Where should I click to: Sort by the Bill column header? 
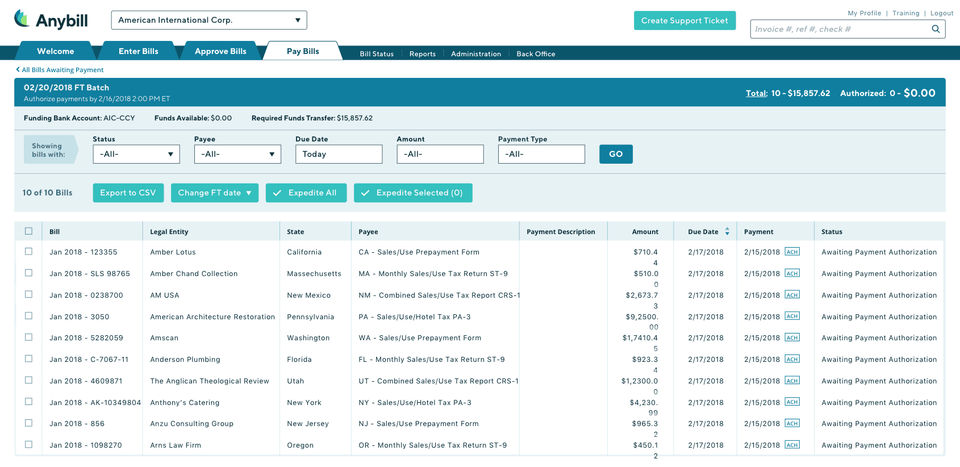[54, 232]
